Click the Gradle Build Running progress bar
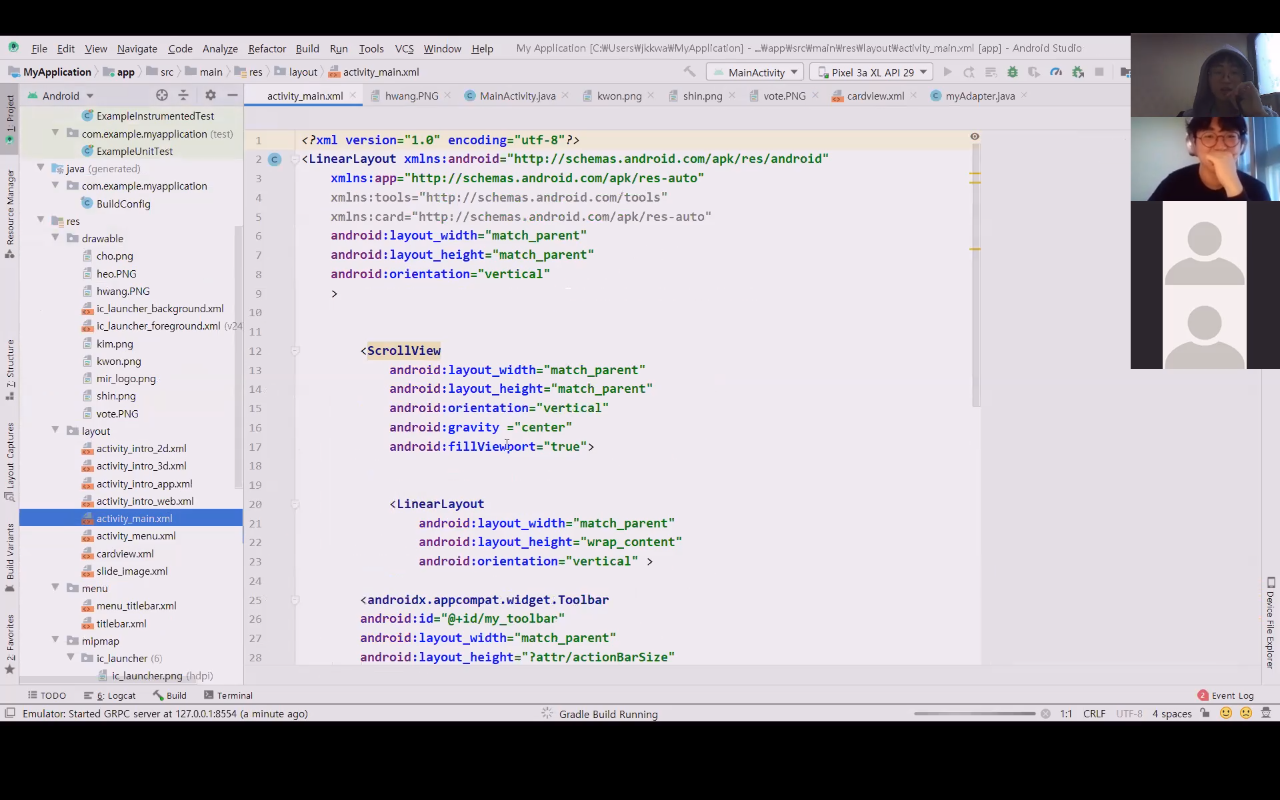The height and width of the screenshot is (800, 1280). [x=974, y=714]
